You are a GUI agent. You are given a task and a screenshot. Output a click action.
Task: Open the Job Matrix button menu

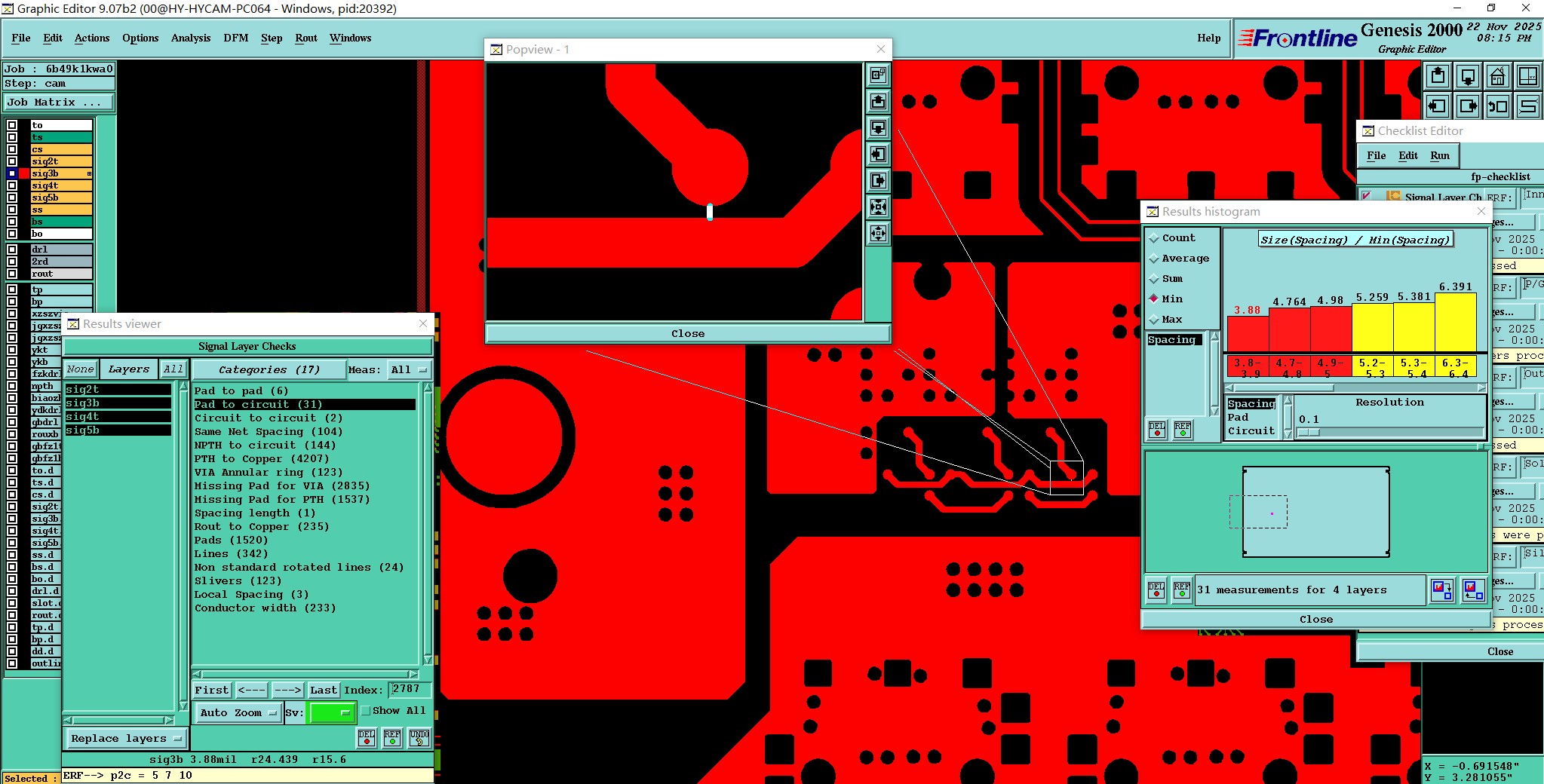click(x=60, y=103)
